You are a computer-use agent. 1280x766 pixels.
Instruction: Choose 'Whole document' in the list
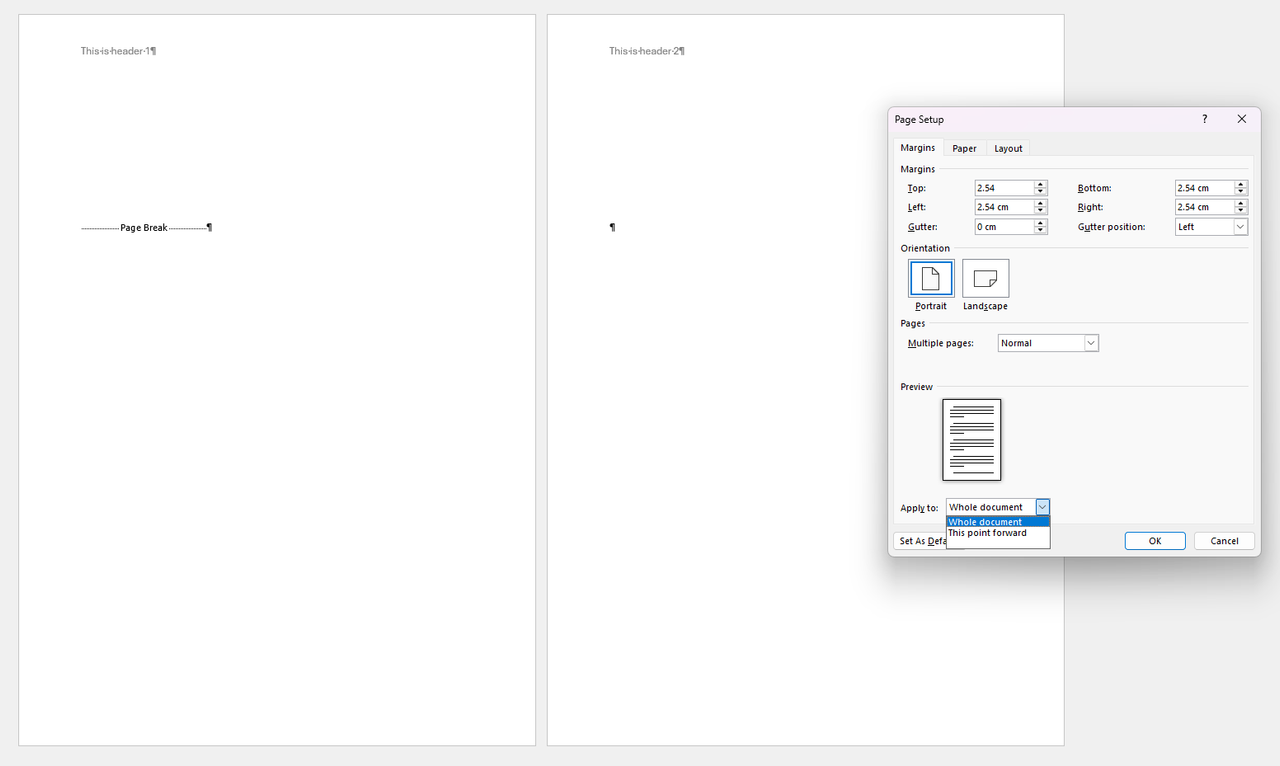998,522
